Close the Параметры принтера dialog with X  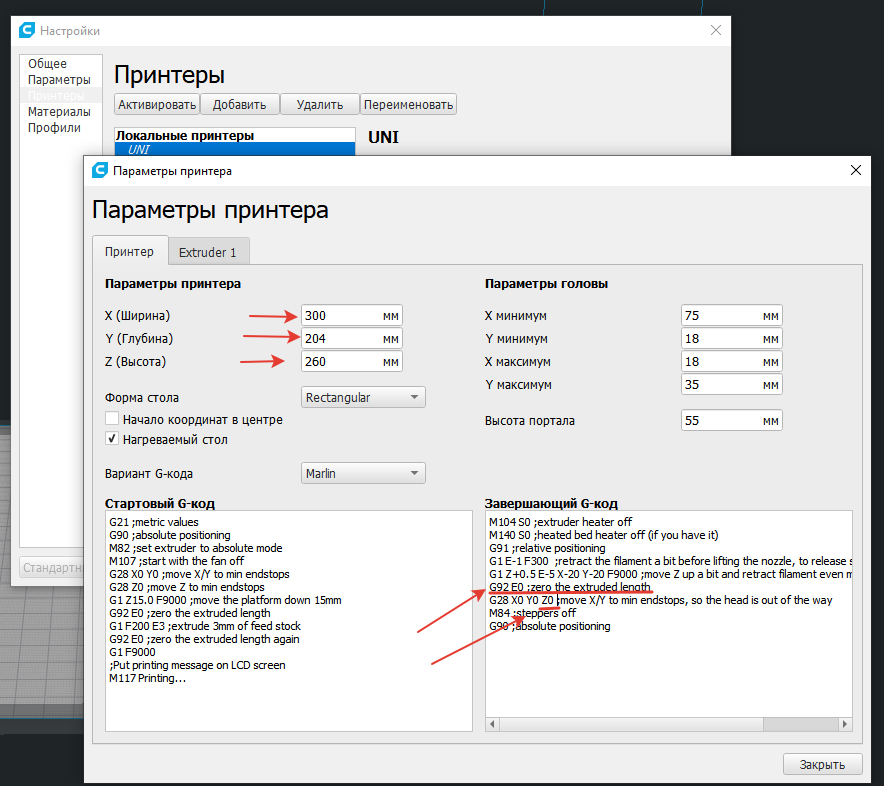pyautogui.click(x=855, y=170)
